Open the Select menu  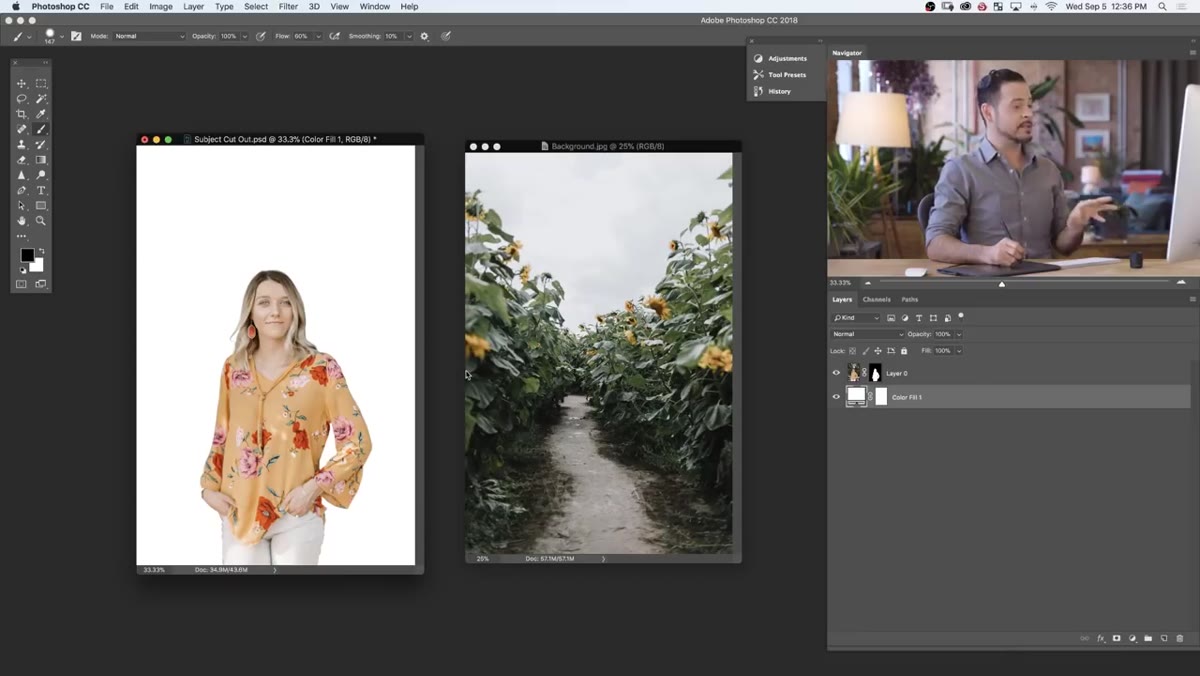coord(256,6)
